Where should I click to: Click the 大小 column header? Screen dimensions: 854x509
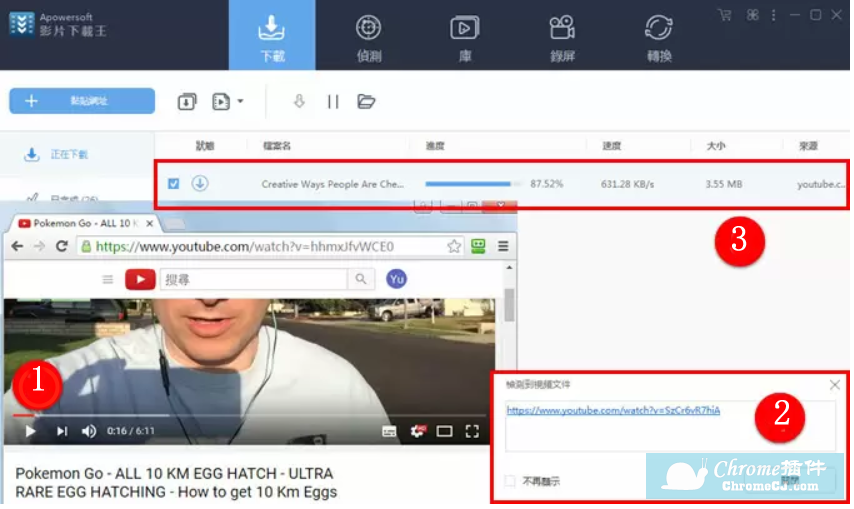[716, 146]
